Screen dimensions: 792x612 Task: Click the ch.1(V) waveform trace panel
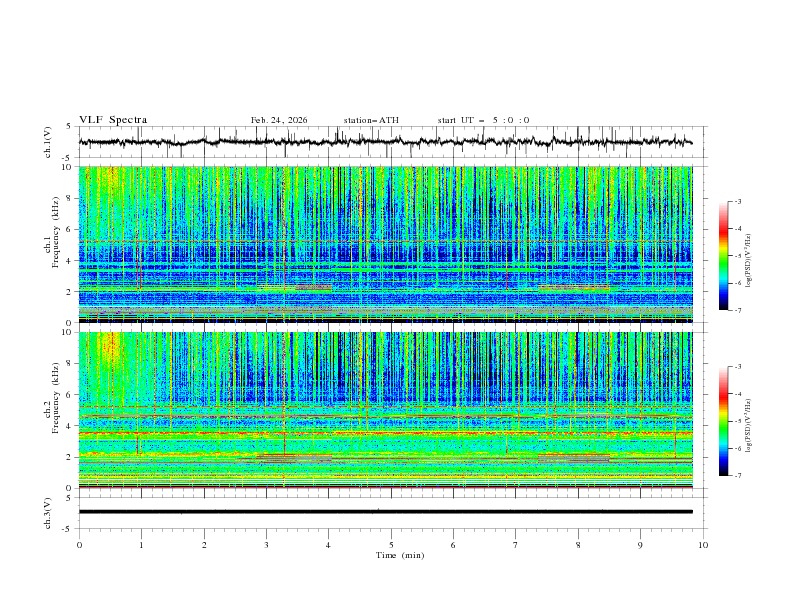(393, 142)
